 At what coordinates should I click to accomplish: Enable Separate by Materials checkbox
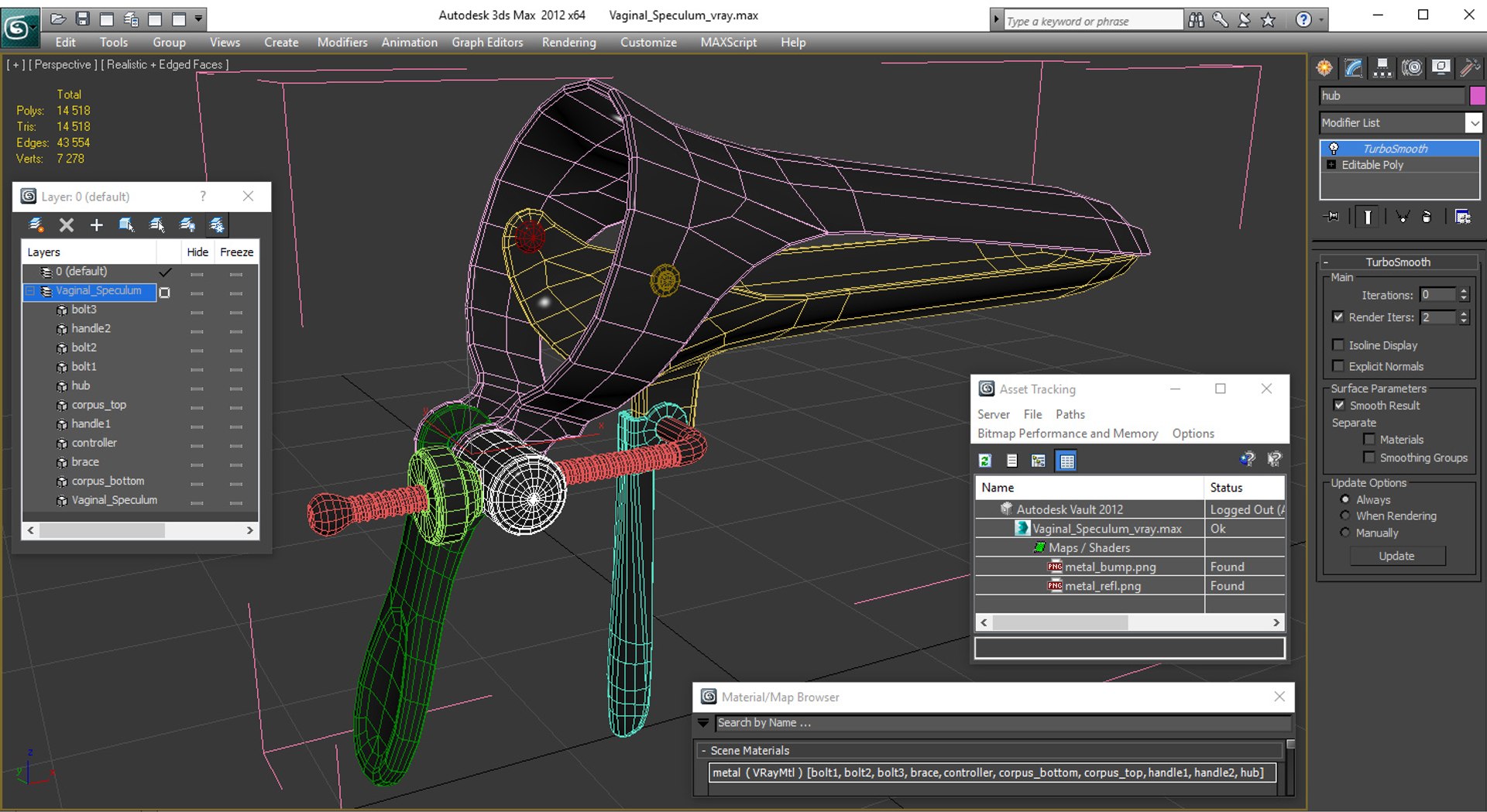point(1369,439)
